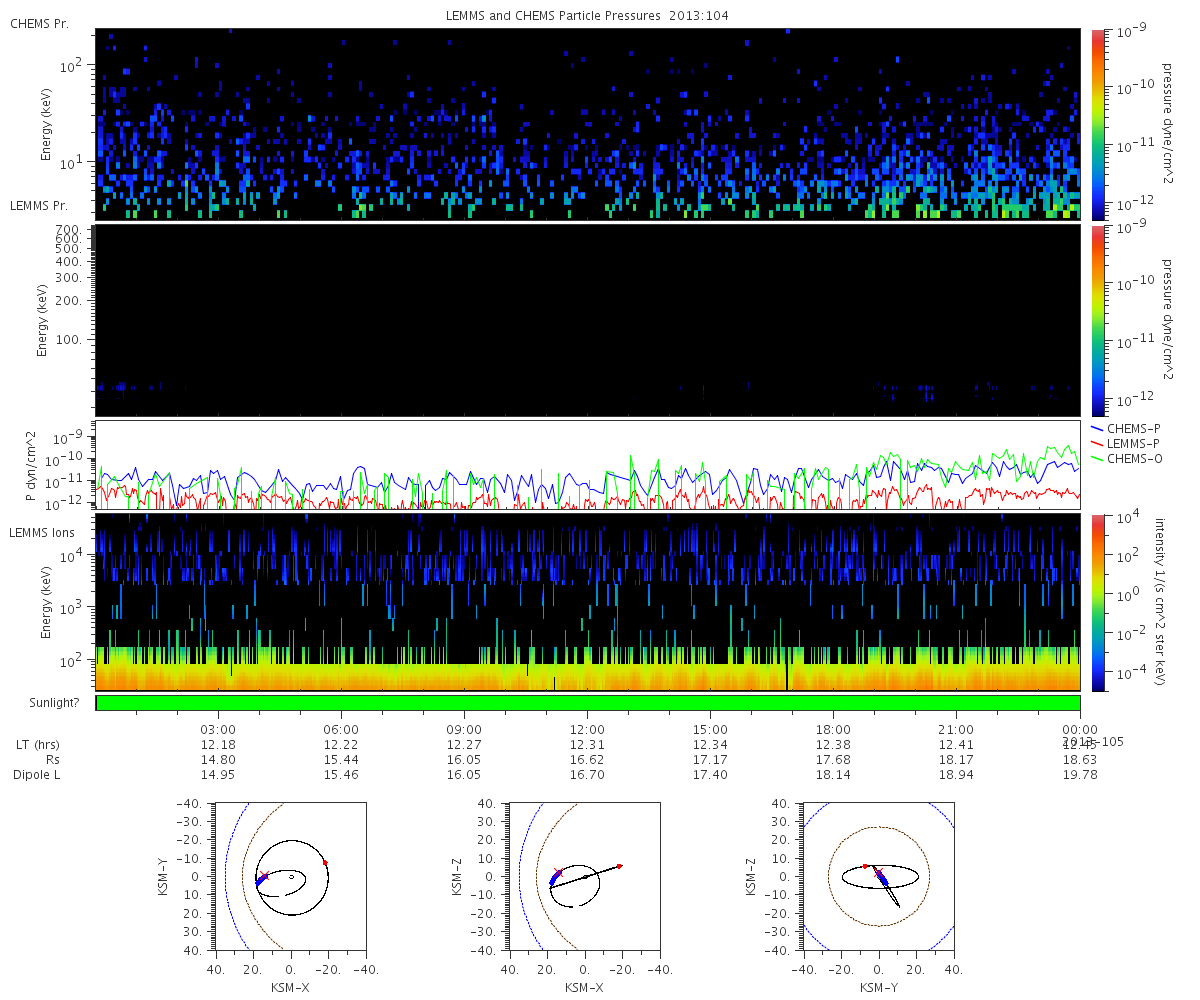Click the red dot in the right KSM-Y/KSM-Z plot
The image size is (1200, 1000).
click(865, 866)
